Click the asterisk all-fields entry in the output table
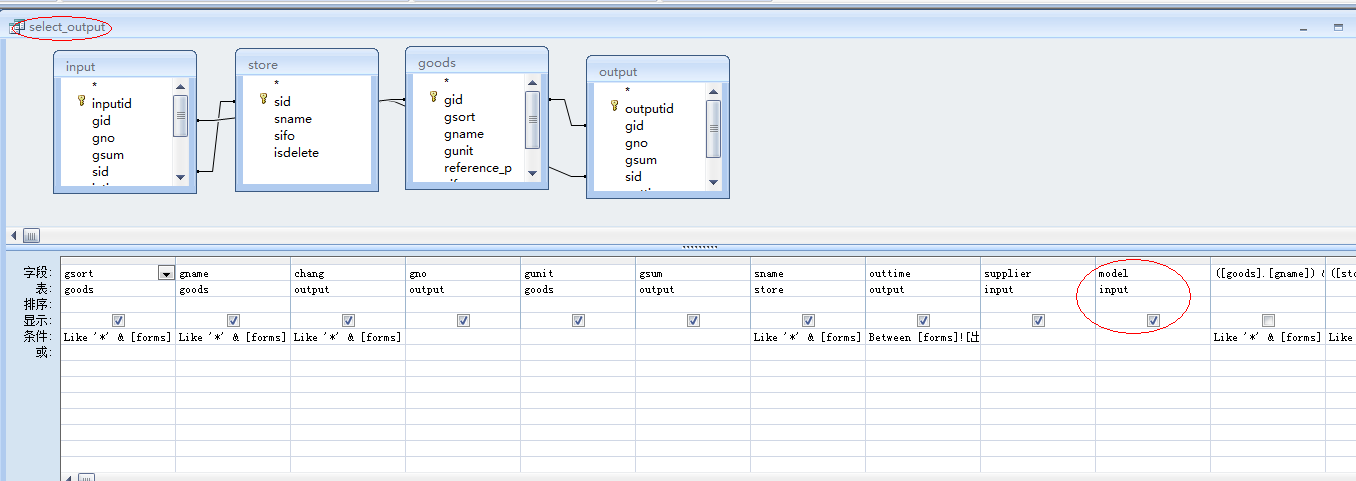 coord(627,91)
